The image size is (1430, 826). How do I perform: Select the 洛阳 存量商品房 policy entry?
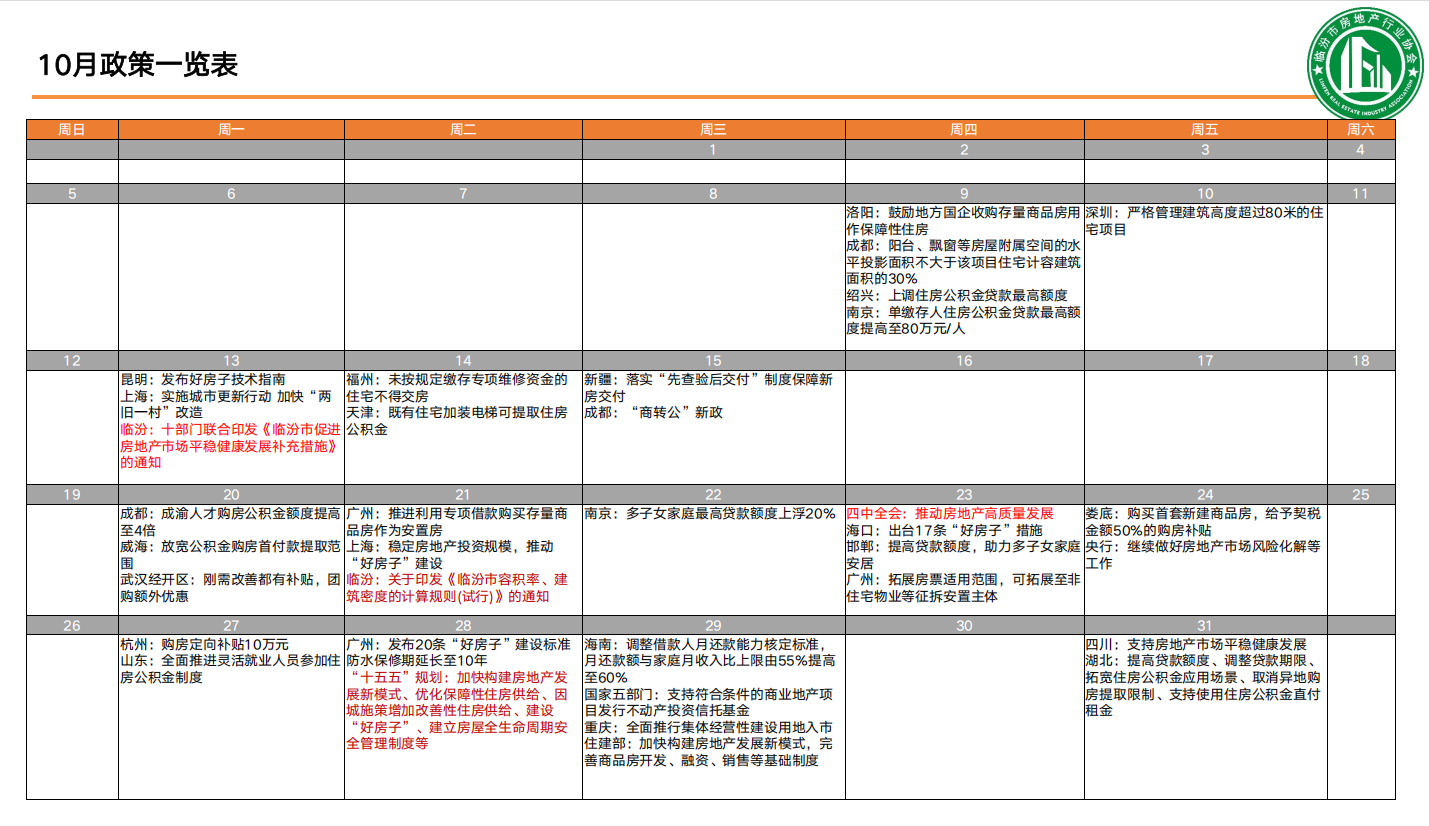pyautogui.click(x=963, y=221)
